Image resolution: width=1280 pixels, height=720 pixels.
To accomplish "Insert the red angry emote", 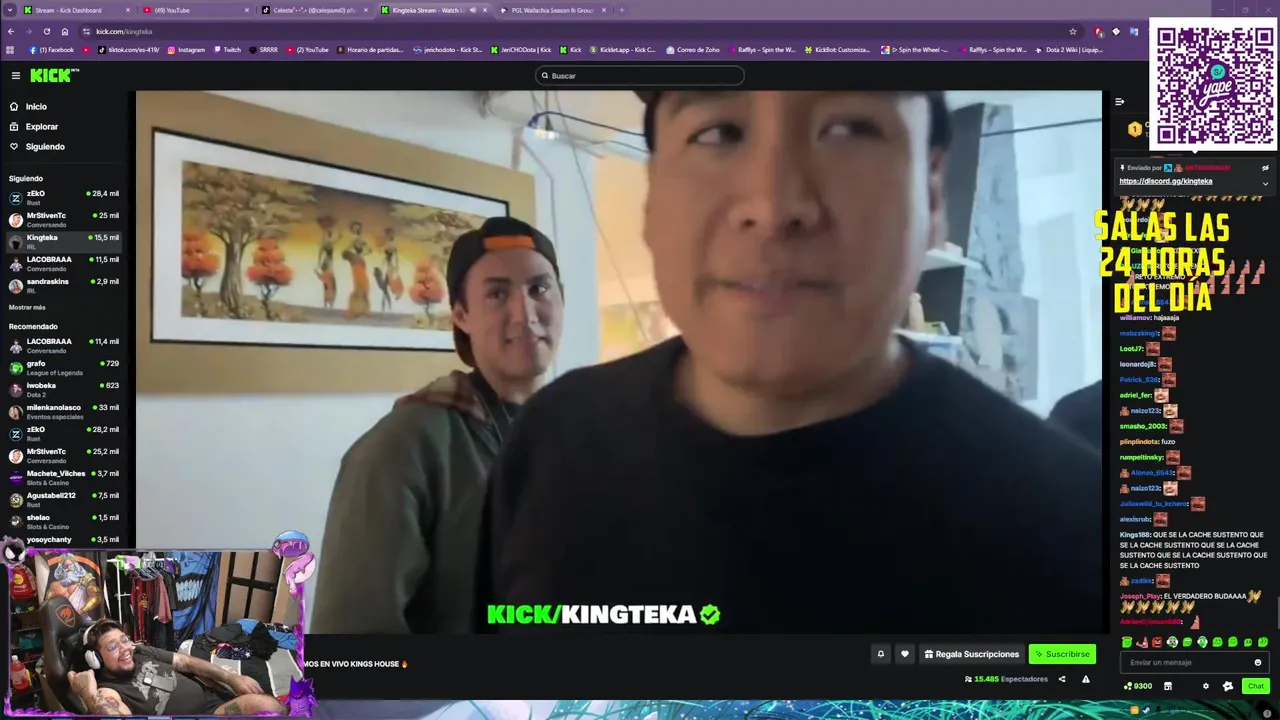I will point(1157,642).
